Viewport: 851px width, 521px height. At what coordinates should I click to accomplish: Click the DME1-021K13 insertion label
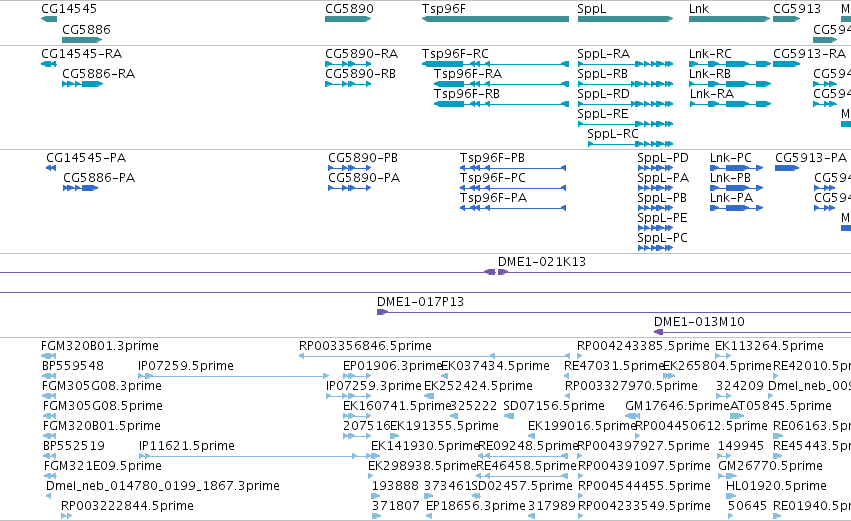click(x=542, y=262)
